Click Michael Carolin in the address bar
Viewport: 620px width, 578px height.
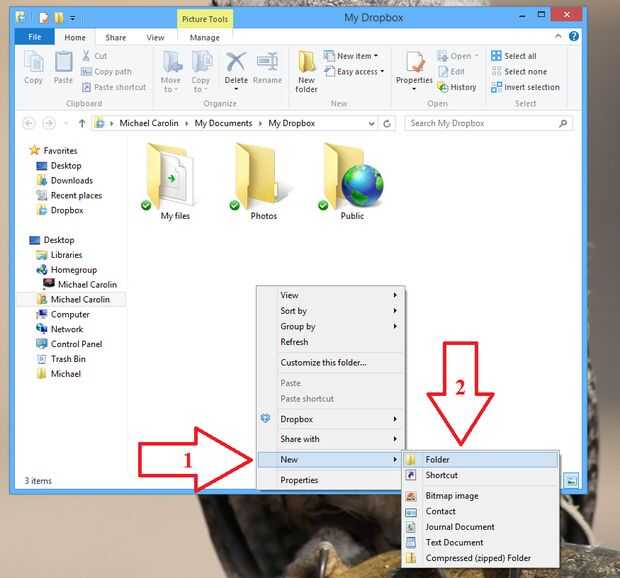pyautogui.click(x=149, y=123)
